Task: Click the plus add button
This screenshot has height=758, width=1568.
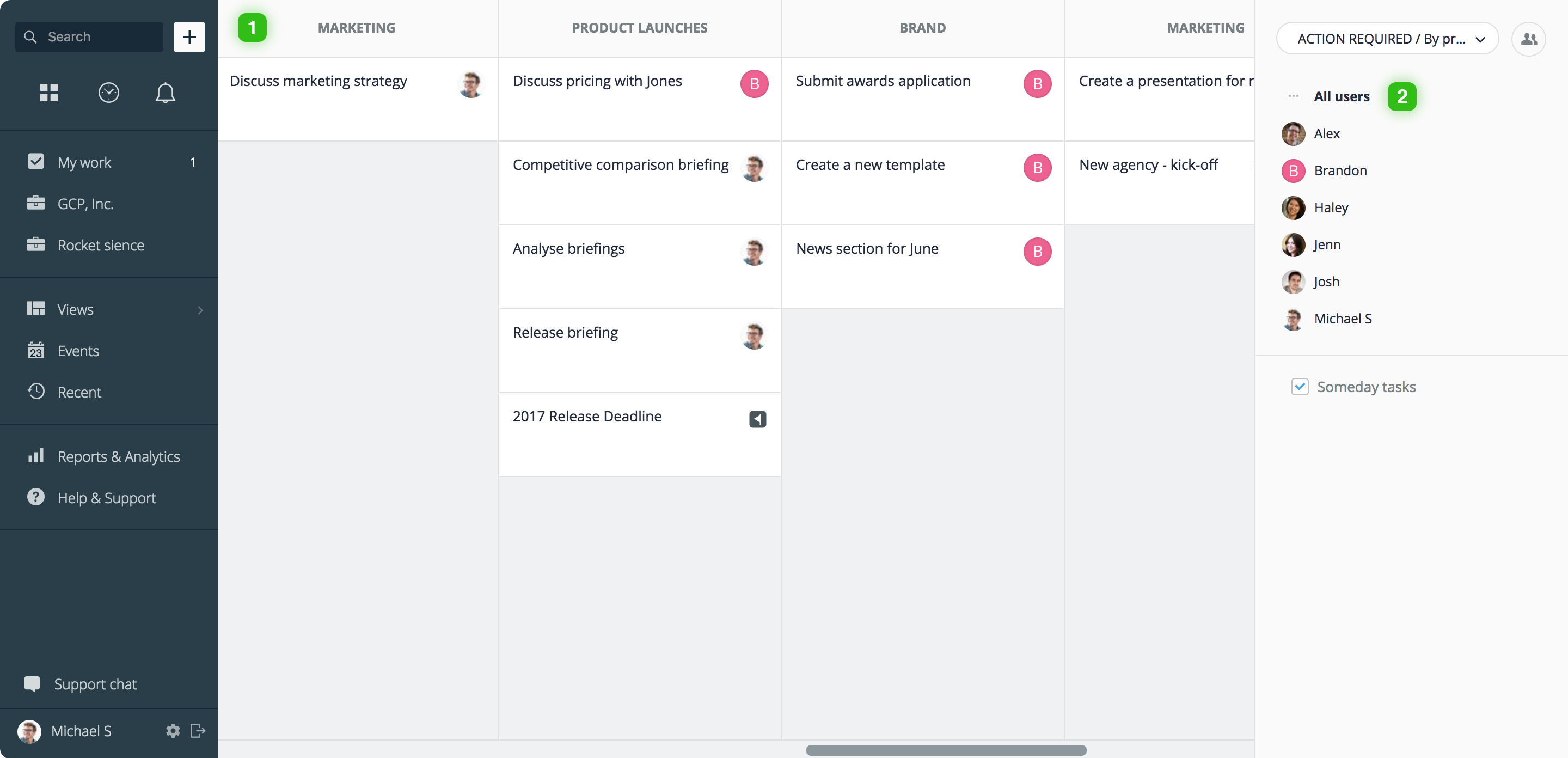Action: [189, 37]
